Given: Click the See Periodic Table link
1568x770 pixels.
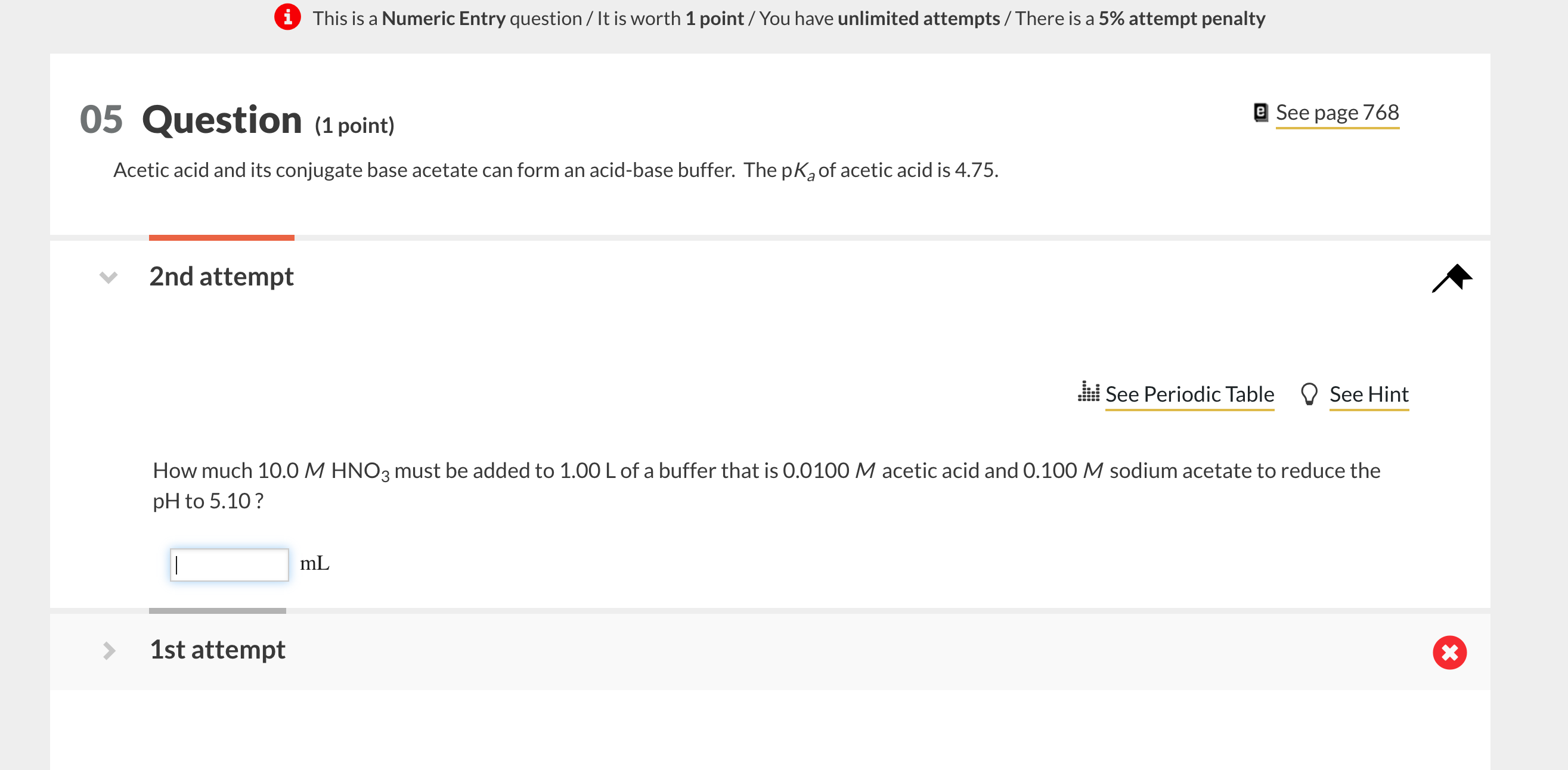Looking at the screenshot, I should 1189,395.
